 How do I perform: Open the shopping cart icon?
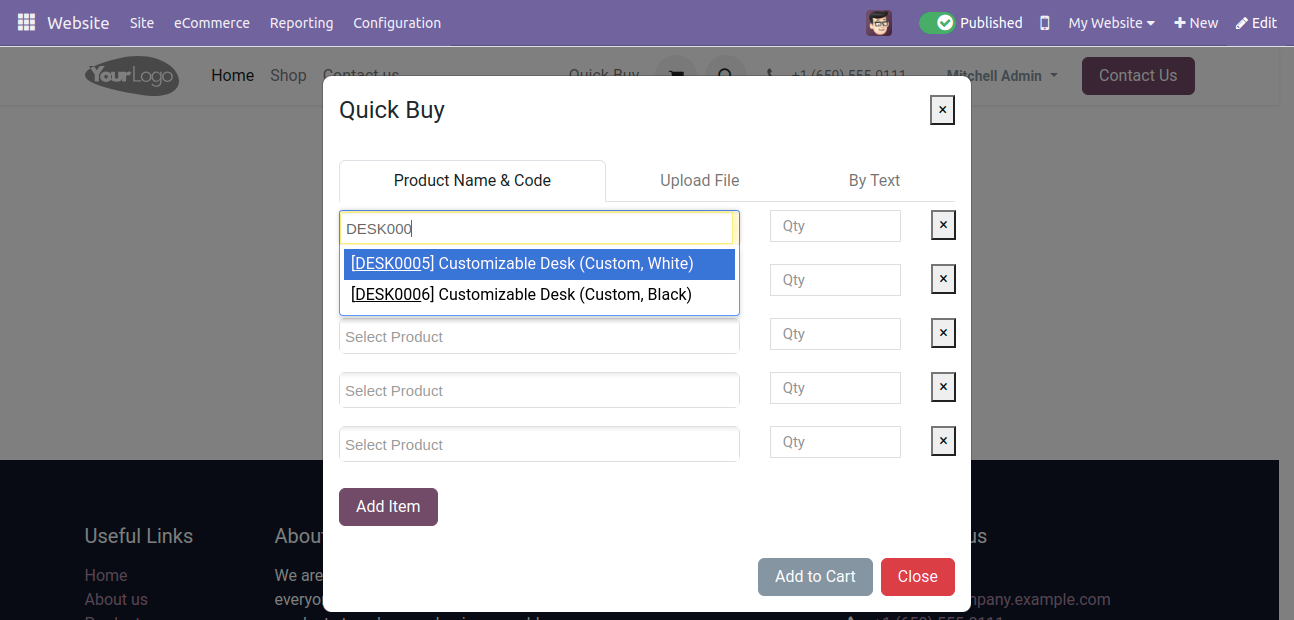(676, 75)
